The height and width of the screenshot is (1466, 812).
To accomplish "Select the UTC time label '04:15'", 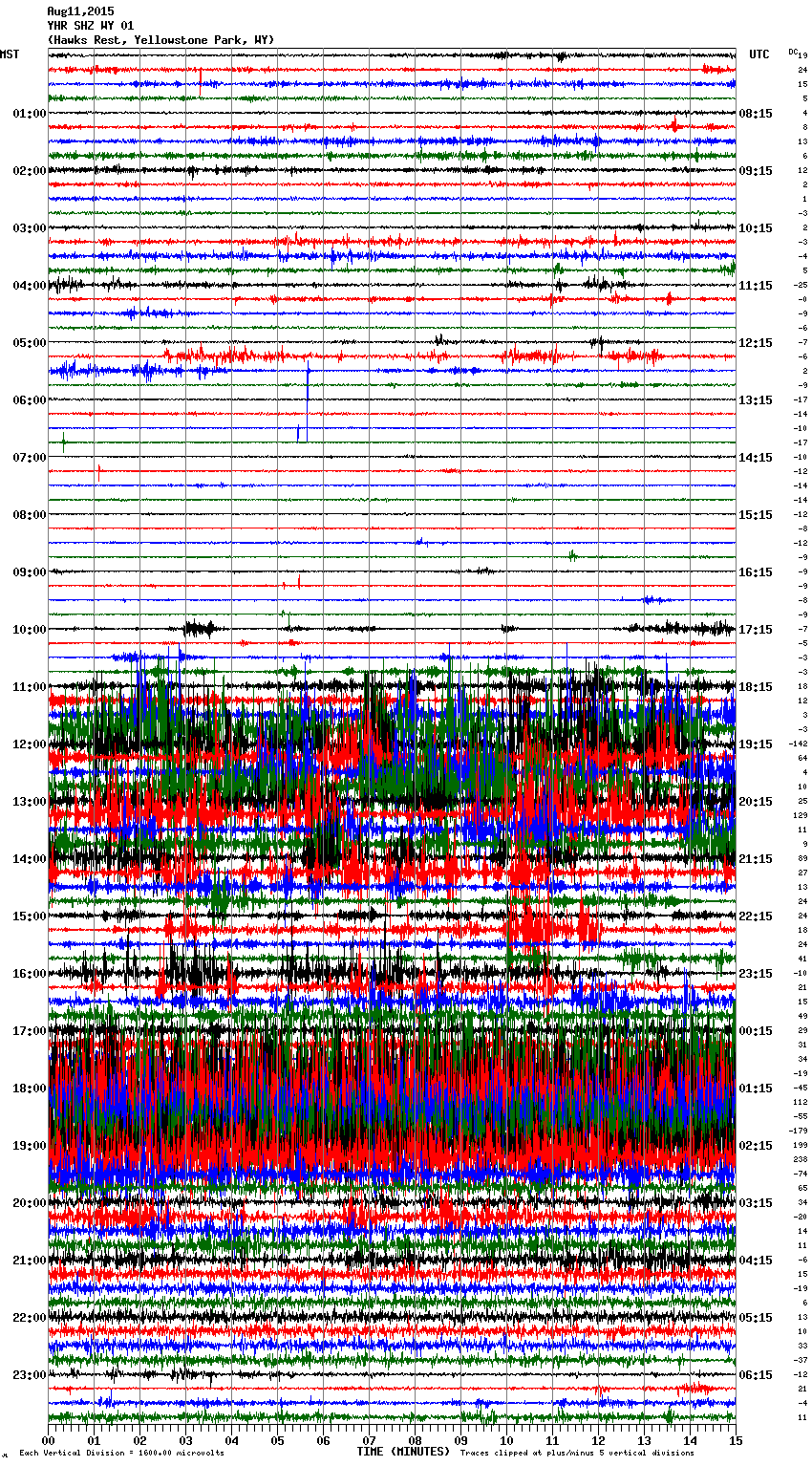I will pos(756,1261).
